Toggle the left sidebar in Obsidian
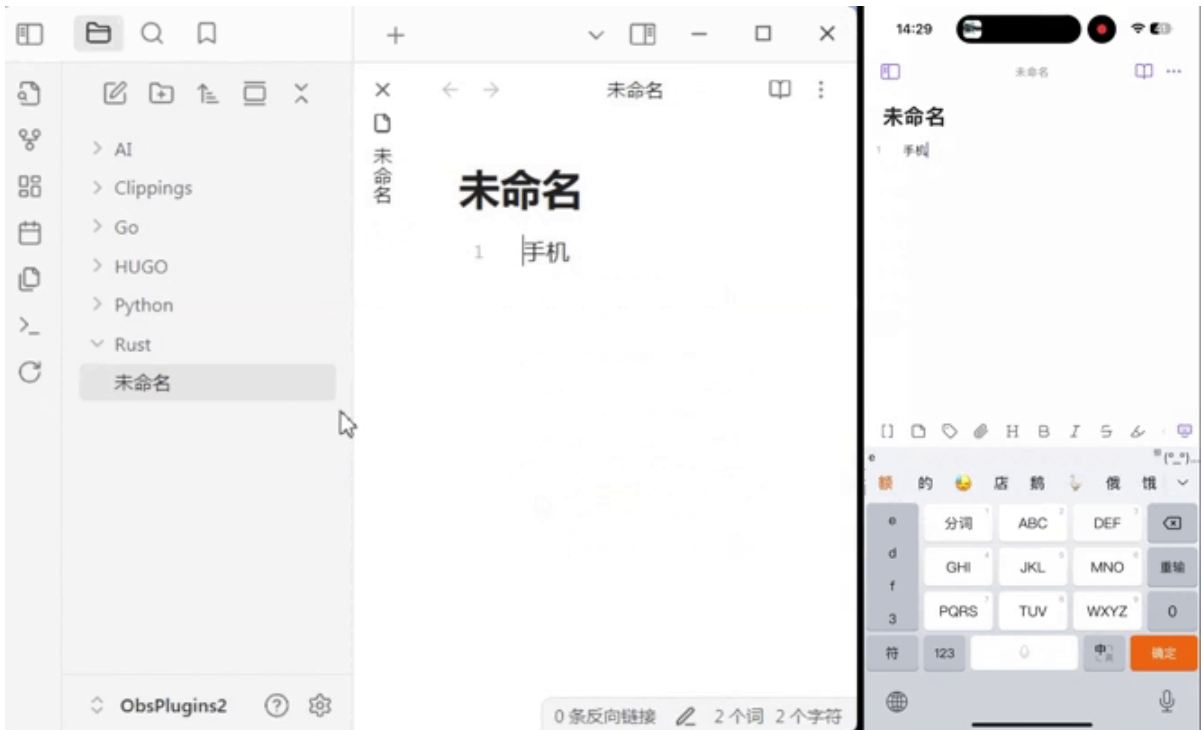The height and width of the screenshot is (730, 1201). (30, 34)
